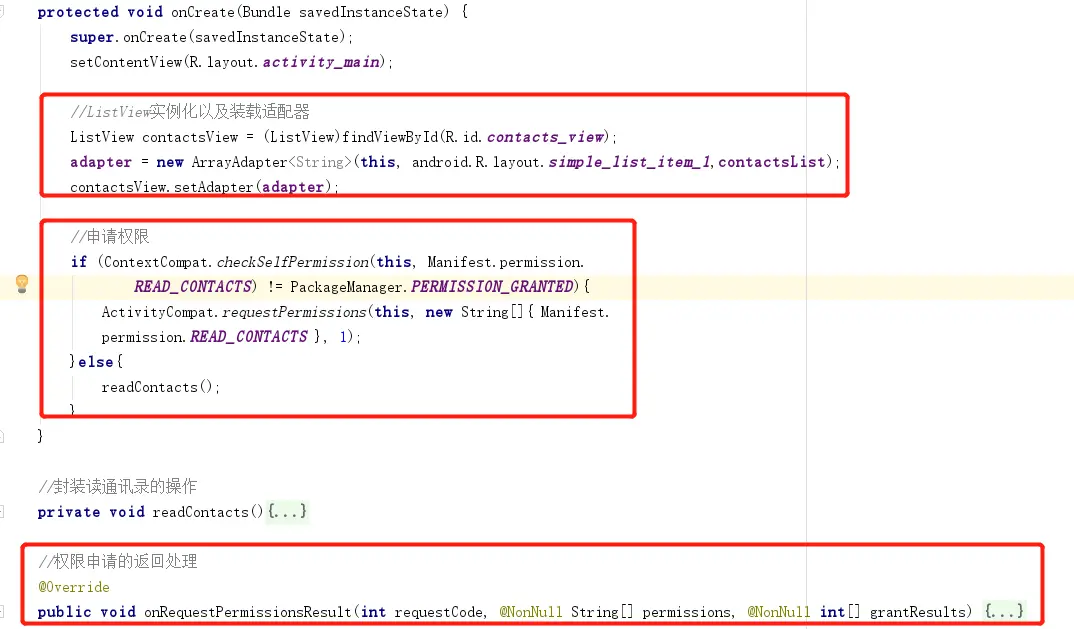This screenshot has width=1074, height=629.
Task: Expand the folded readContacts() method body
Action: (287, 511)
